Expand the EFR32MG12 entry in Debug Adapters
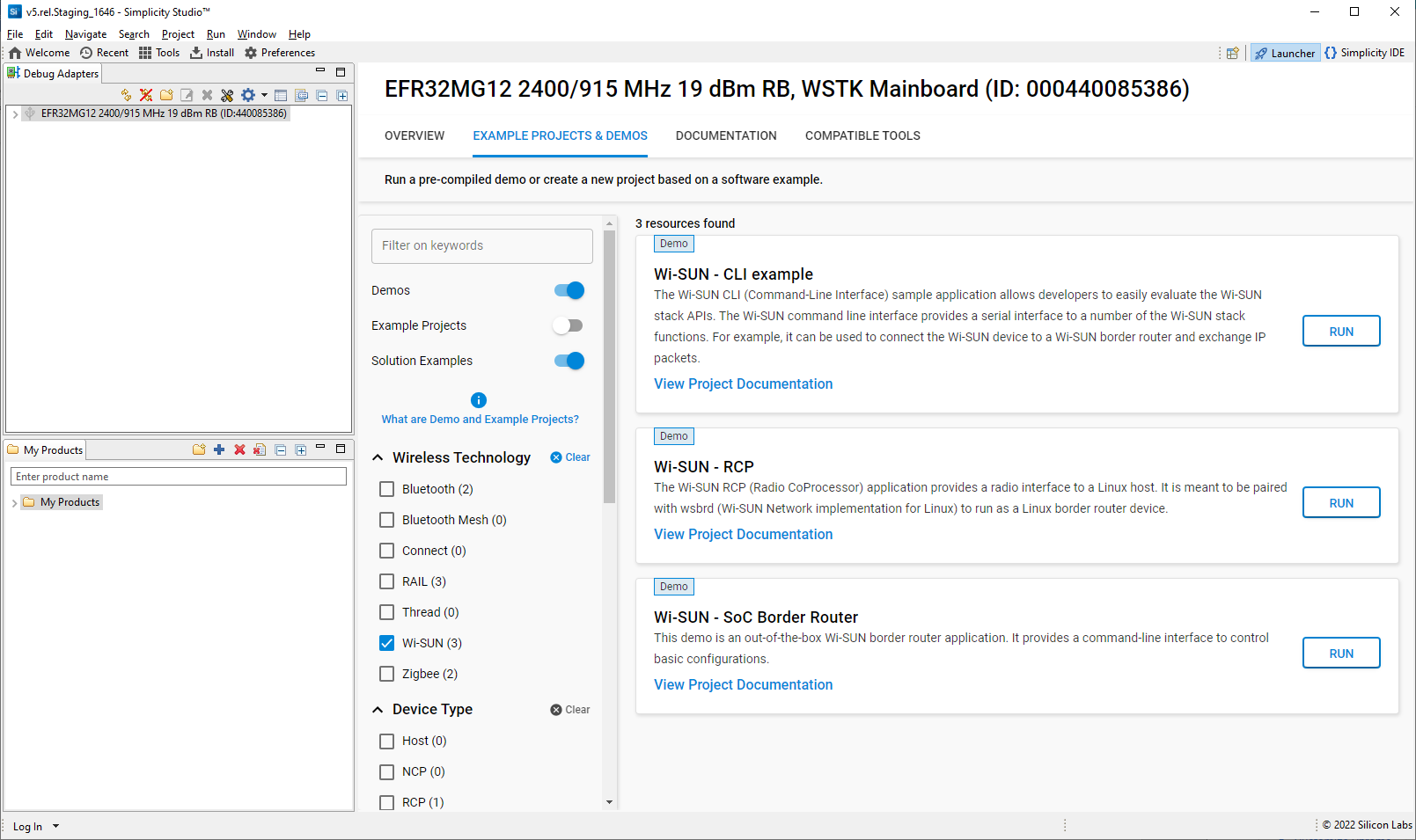 pyautogui.click(x=14, y=113)
